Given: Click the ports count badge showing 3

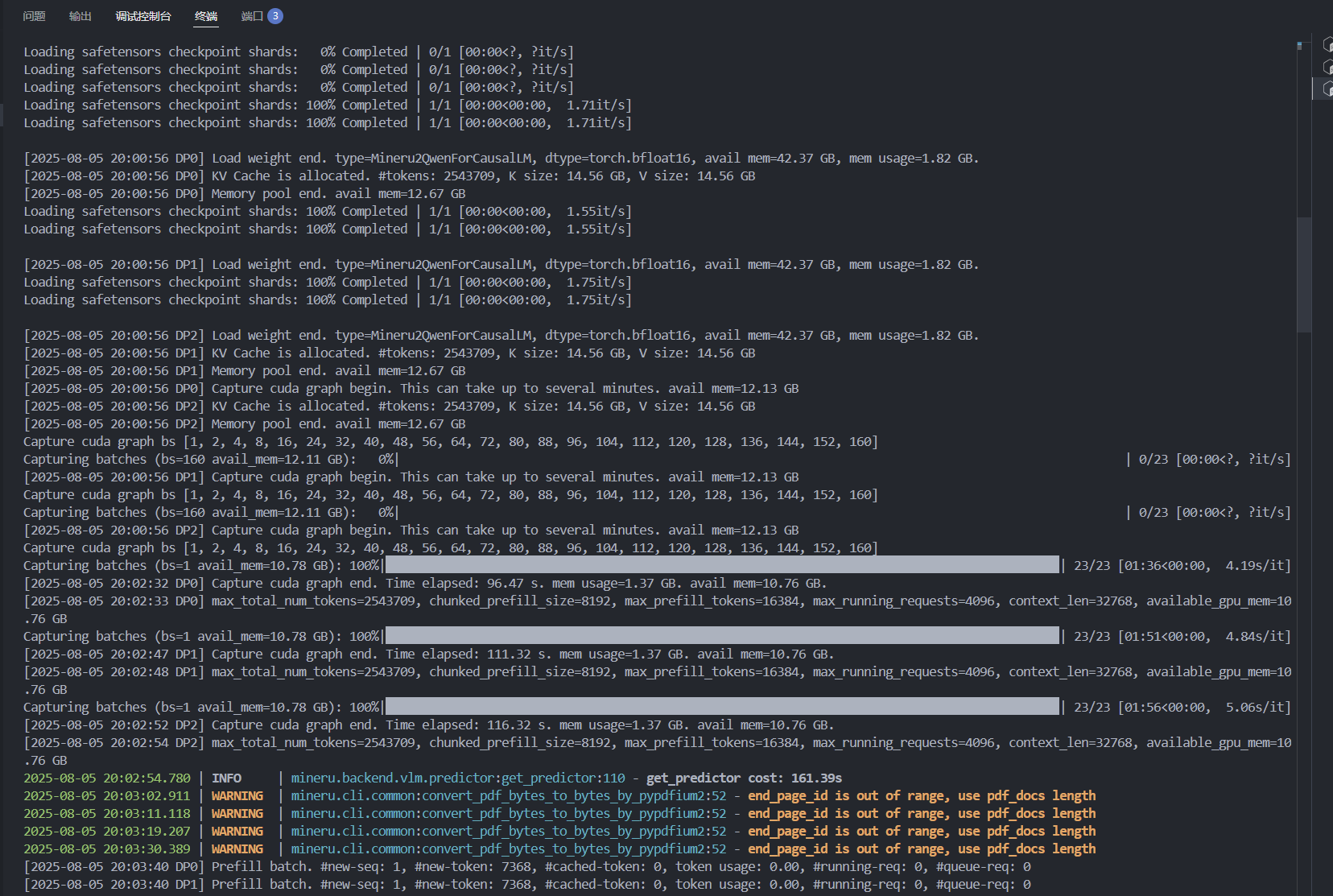Looking at the screenshot, I should click(275, 16).
